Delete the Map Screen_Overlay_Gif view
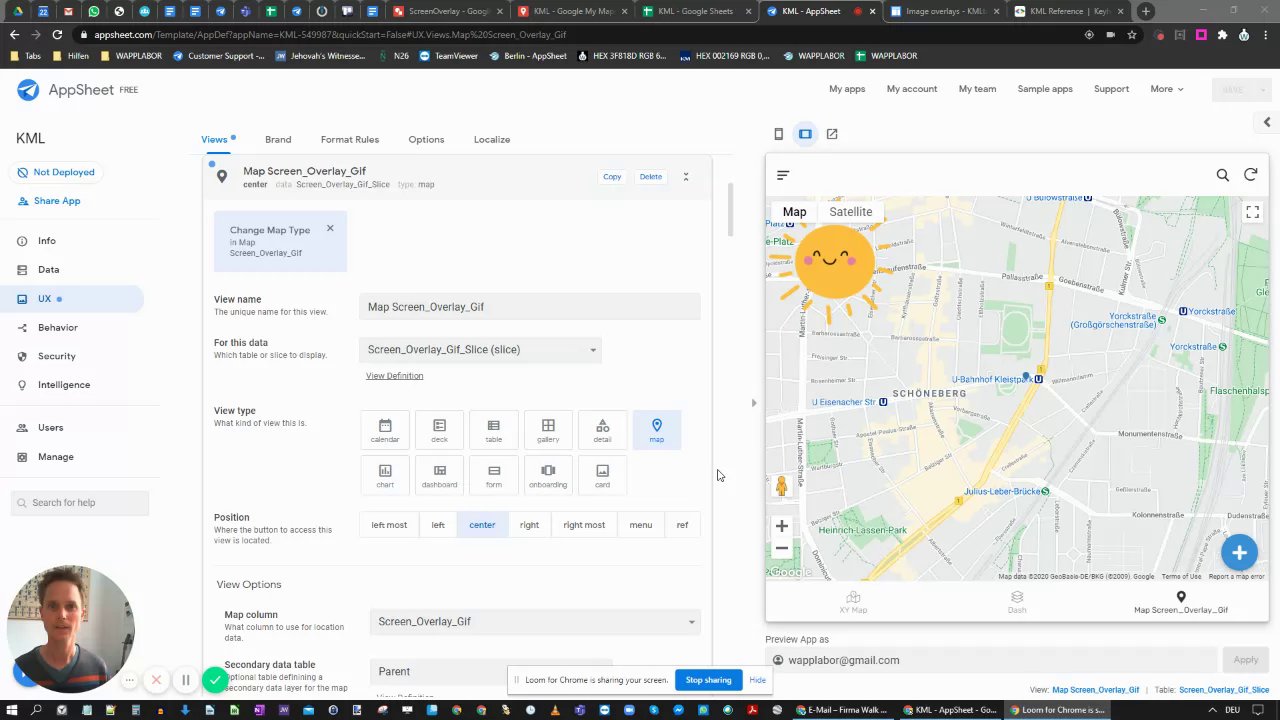1280x720 pixels. click(651, 177)
